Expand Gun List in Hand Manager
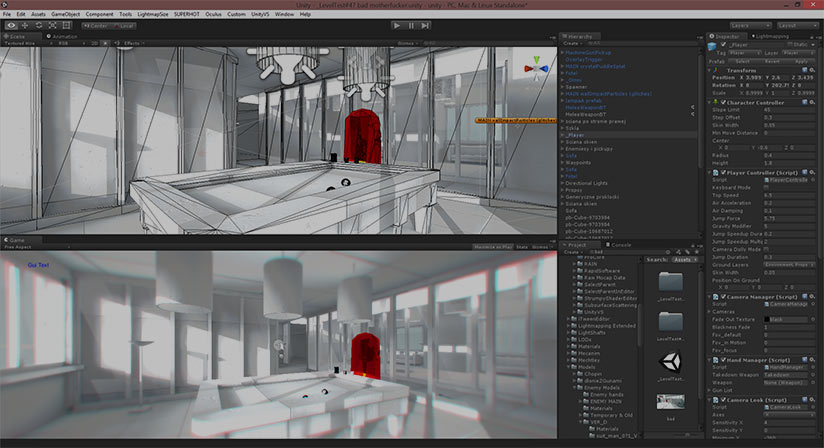 (x=710, y=390)
